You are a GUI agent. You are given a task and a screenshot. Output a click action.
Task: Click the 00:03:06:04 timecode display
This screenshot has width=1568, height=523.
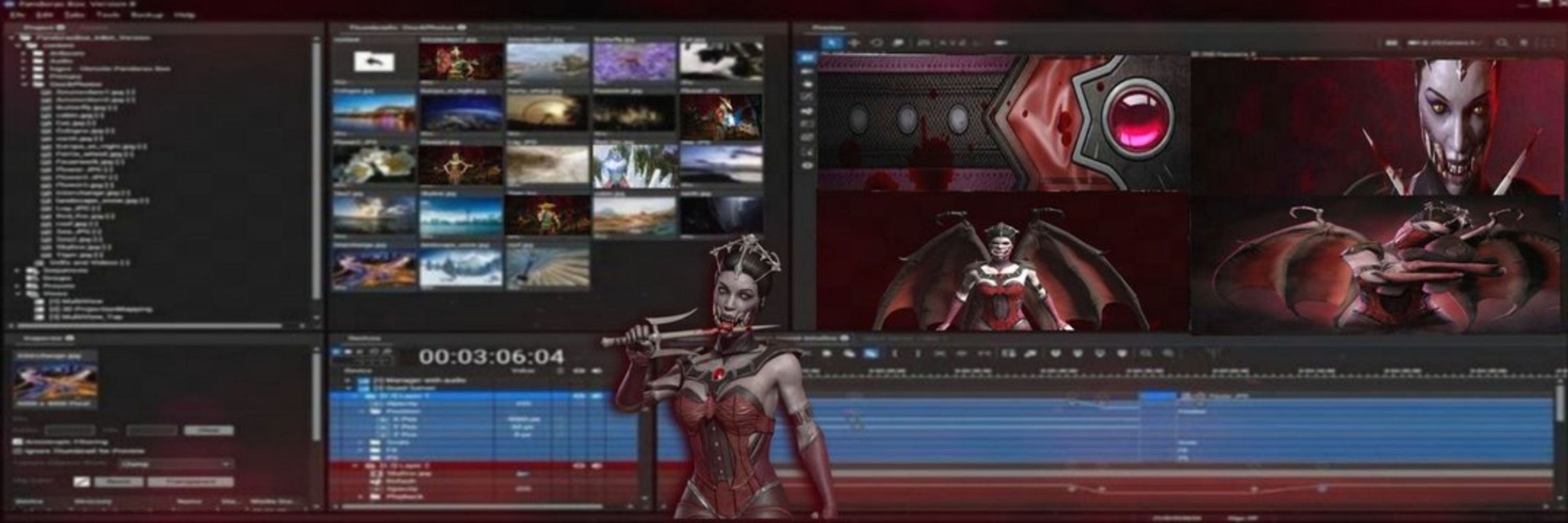[491, 357]
